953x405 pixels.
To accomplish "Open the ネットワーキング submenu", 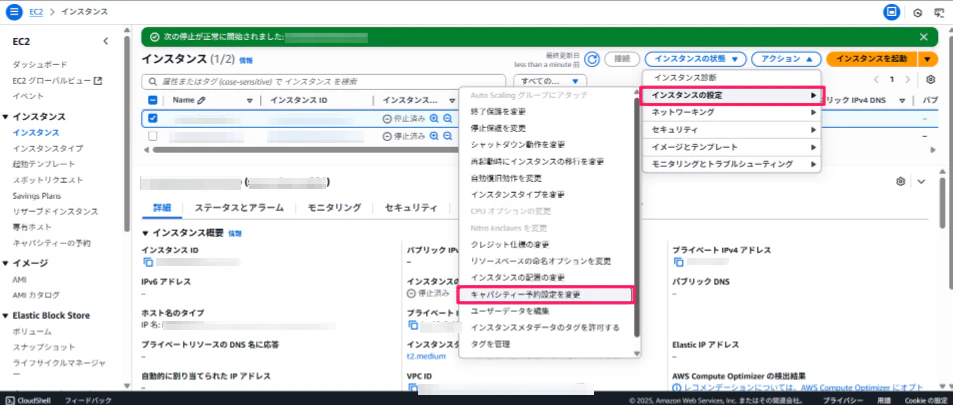I will [732, 112].
